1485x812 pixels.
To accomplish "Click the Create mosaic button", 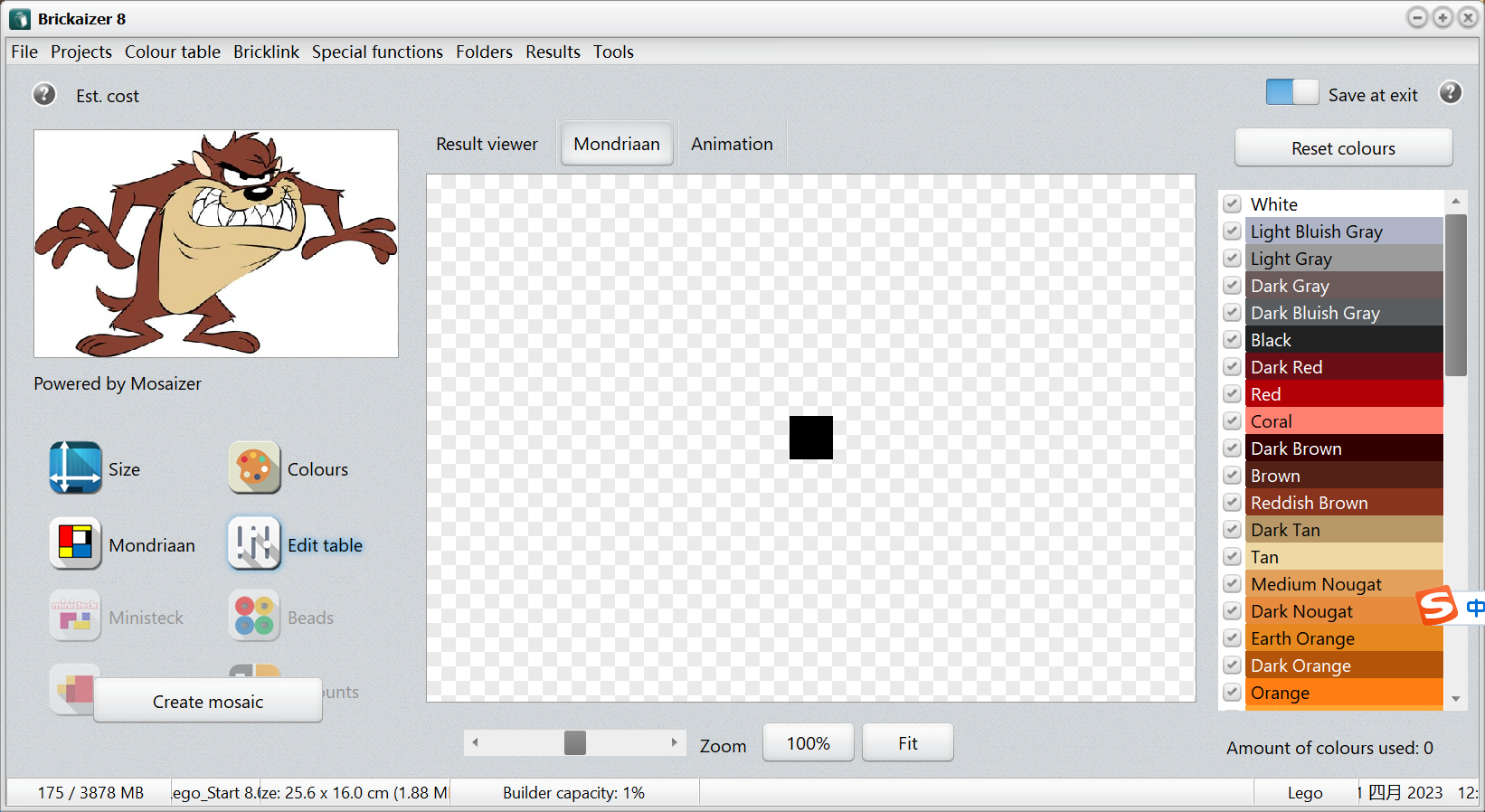I will pos(208,701).
